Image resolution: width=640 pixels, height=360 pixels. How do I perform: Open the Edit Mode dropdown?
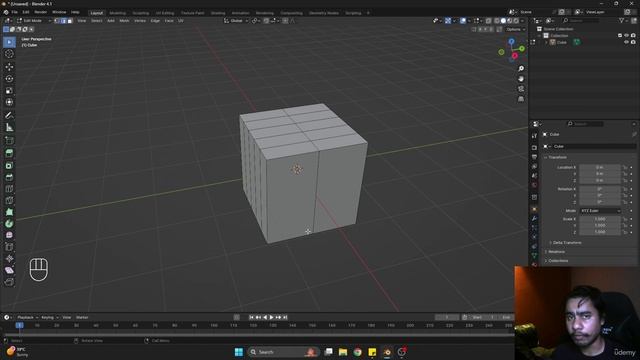coord(33,20)
